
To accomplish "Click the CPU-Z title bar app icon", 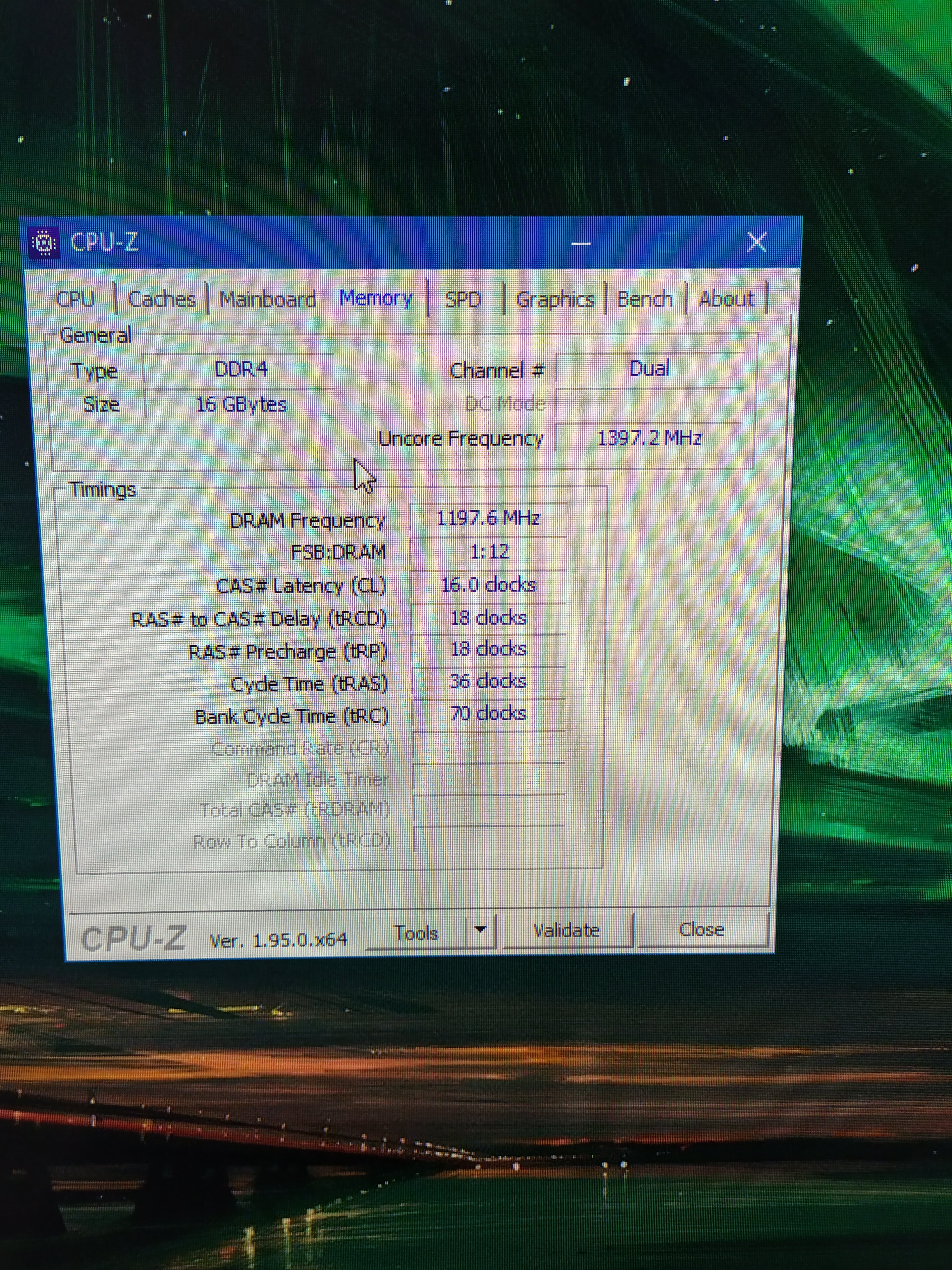I will point(44,244).
